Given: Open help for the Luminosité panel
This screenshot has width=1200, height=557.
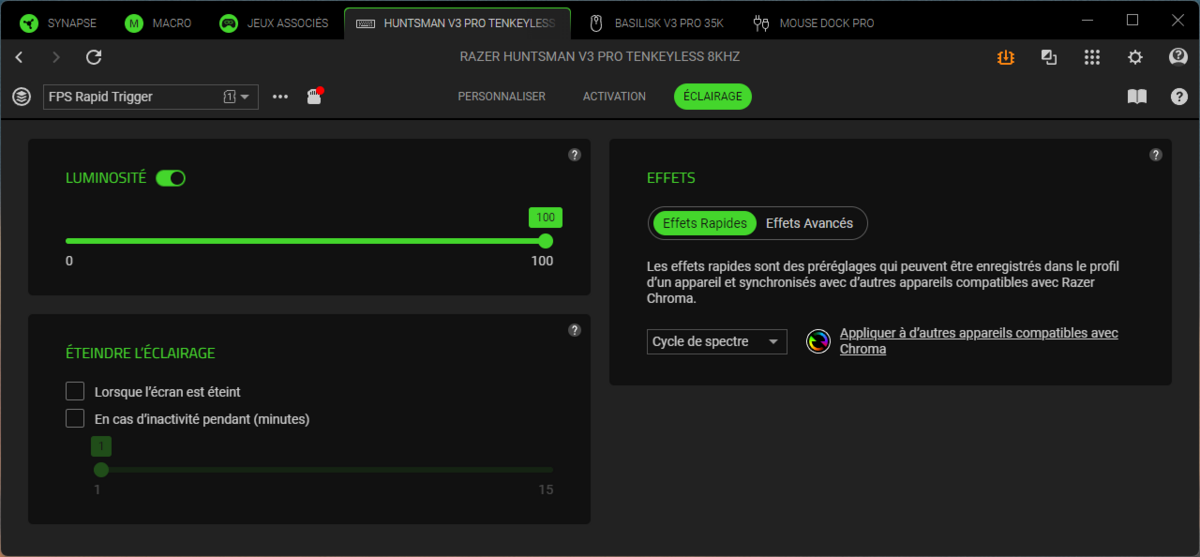Looking at the screenshot, I should [x=574, y=155].
